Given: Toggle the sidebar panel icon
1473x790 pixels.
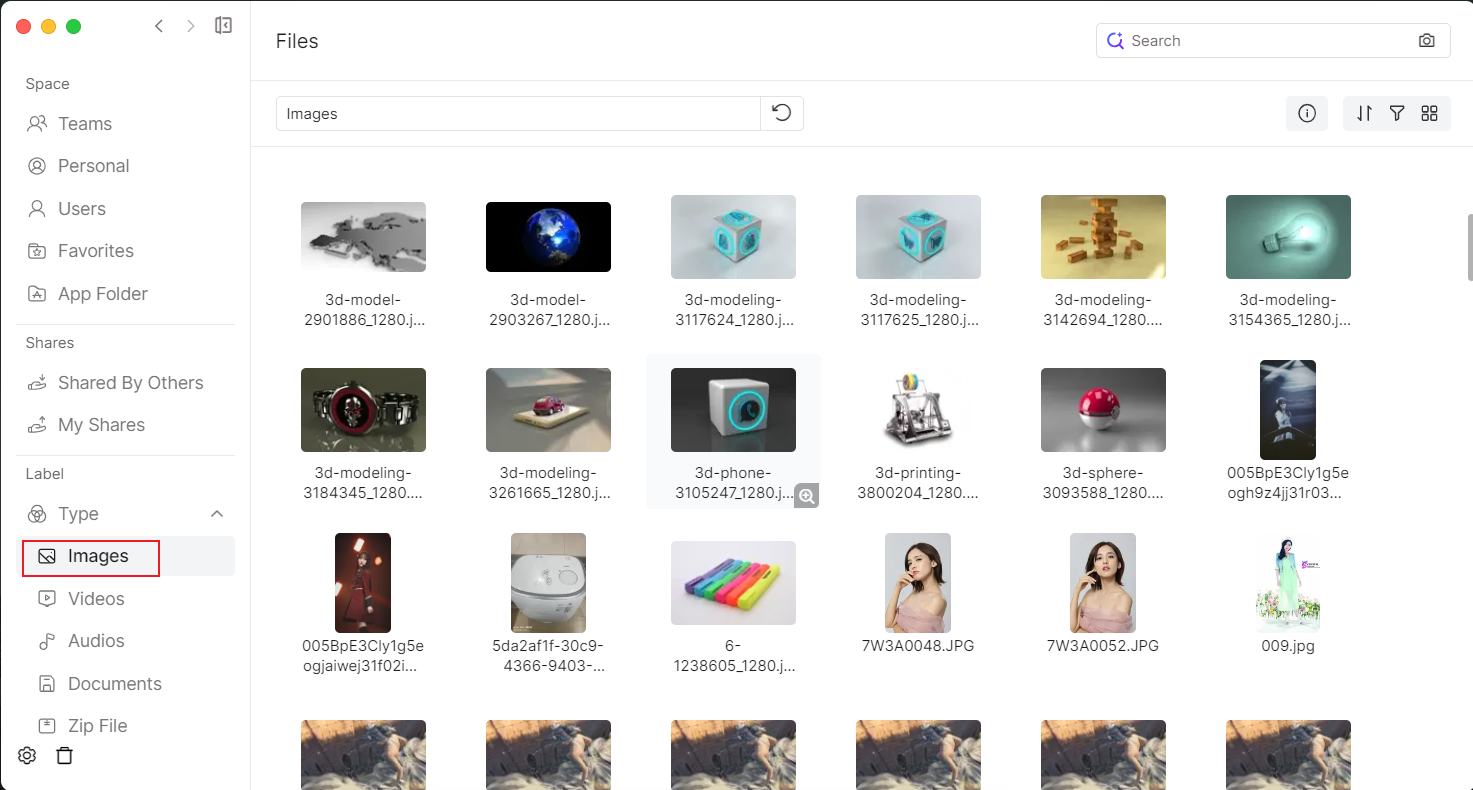Looking at the screenshot, I should (224, 26).
